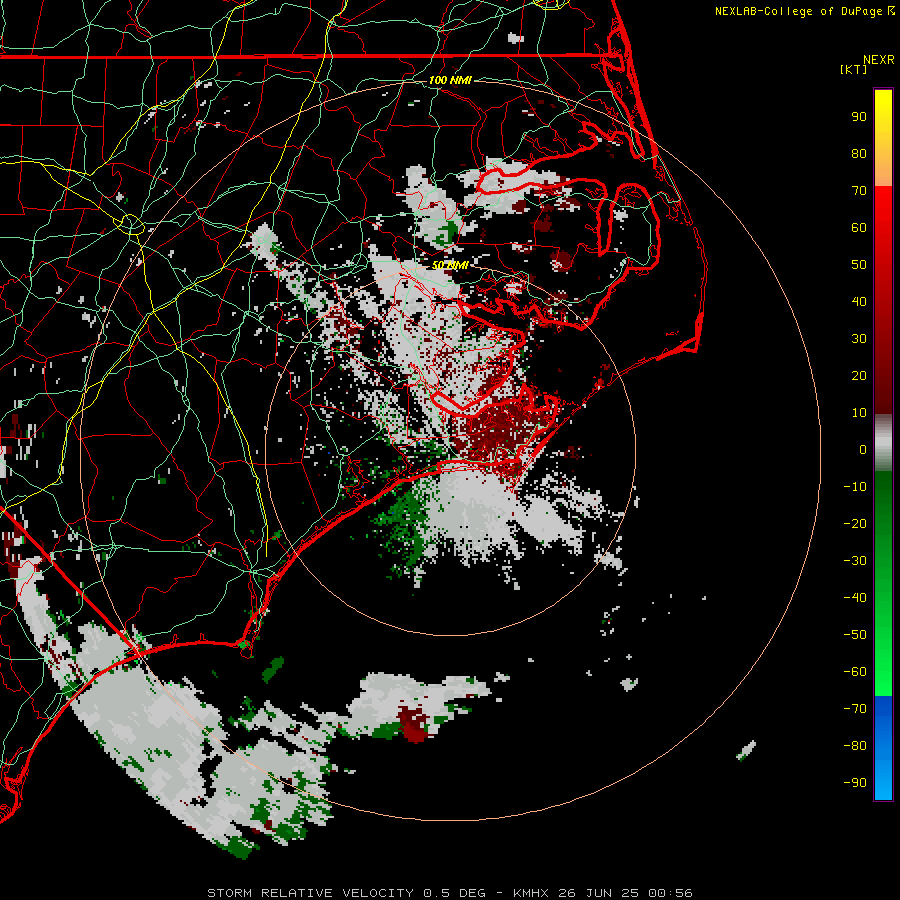The width and height of the screenshot is (900, 900).
Task: Click the NEXR label above the scale
Action: (878, 60)
